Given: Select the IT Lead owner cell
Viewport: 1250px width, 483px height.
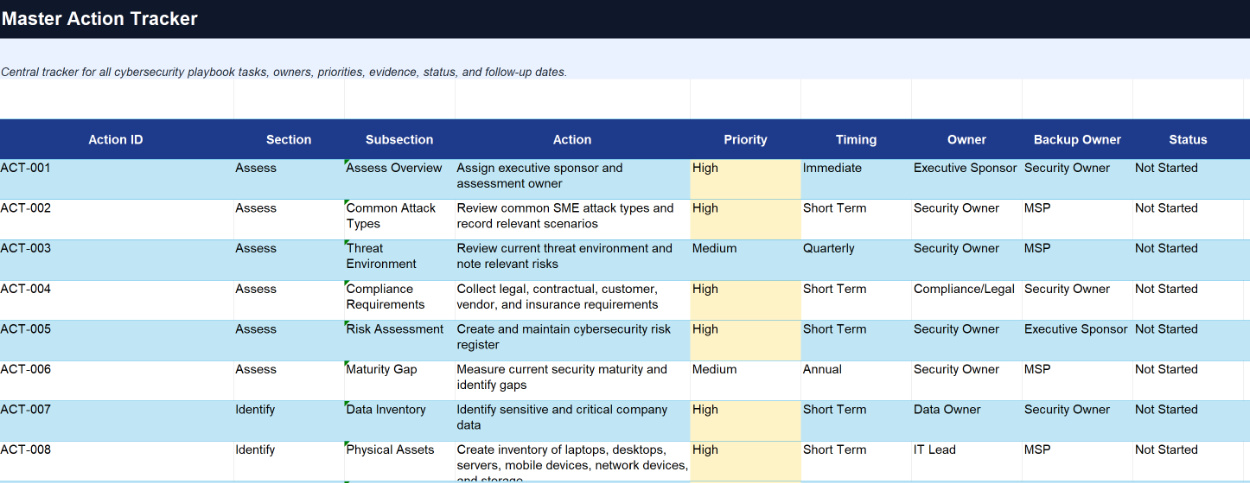Looking at the screenshot, I should tap(966, 461).
